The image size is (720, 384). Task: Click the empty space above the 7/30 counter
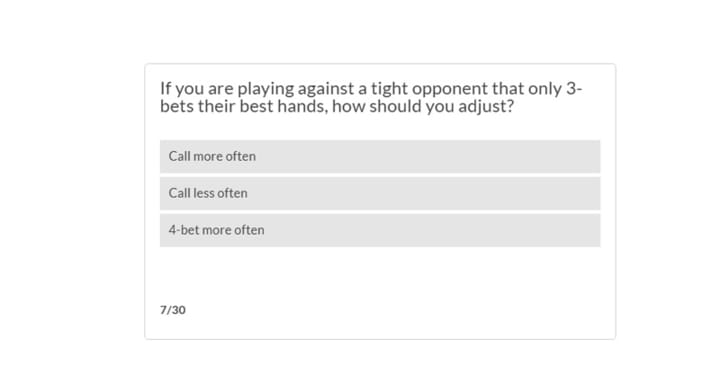point(380,275)
